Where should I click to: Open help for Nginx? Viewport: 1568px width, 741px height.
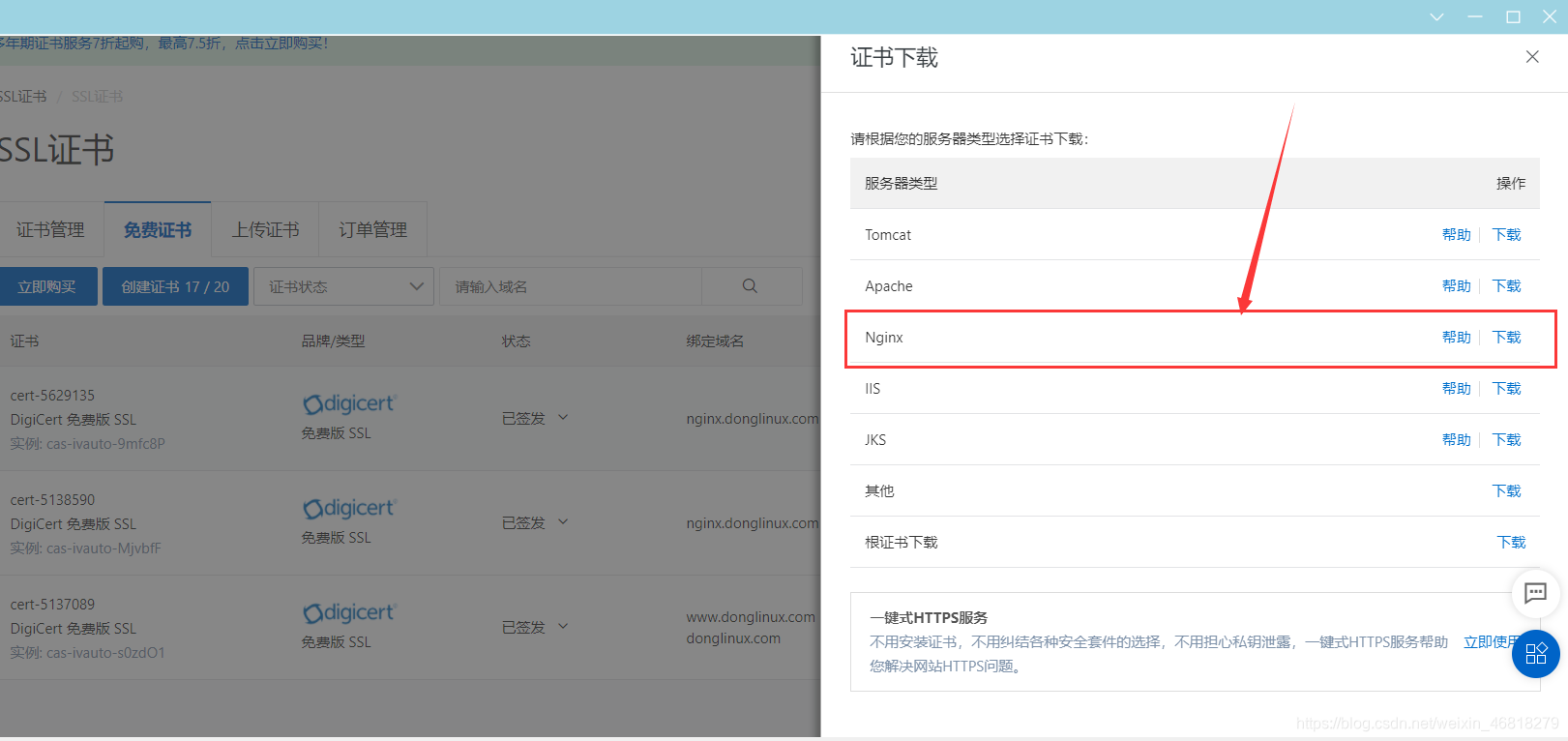pos(1456,338)
